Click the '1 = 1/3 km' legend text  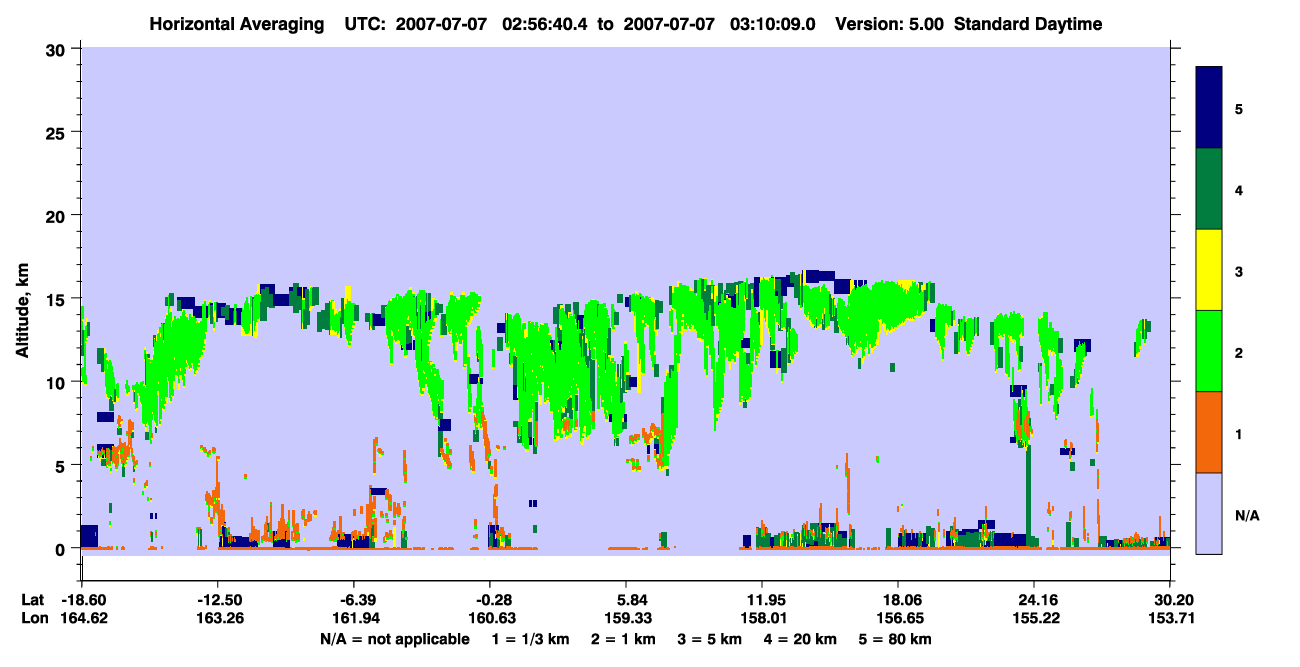coord(532,638)
